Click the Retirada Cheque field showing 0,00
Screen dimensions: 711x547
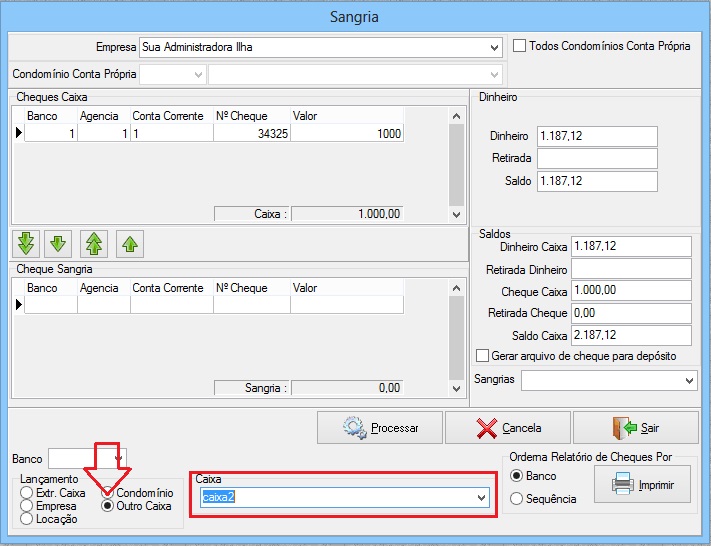[631, 313]
